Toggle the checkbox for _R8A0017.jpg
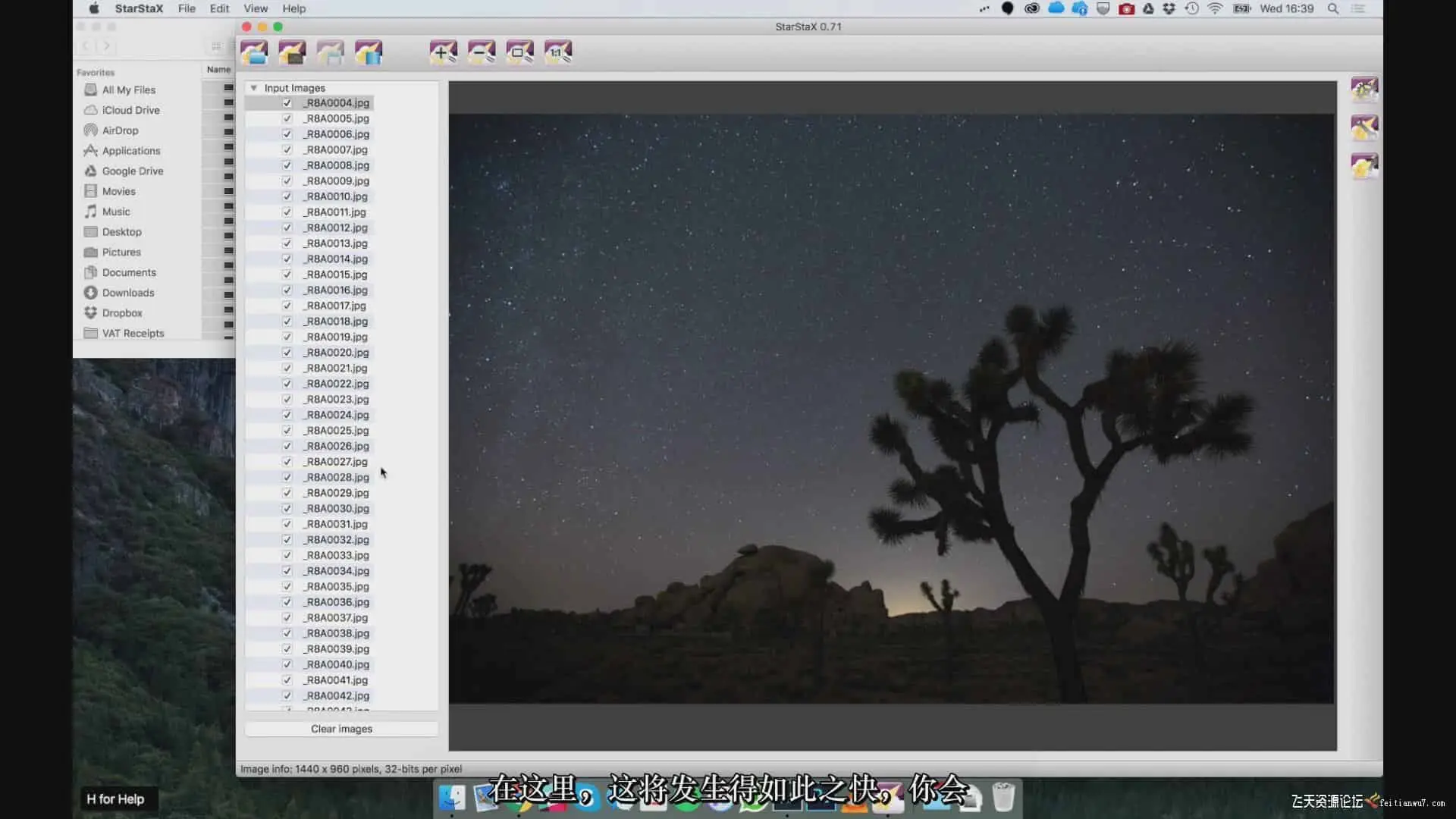This screenshot has width=1456, height=819. tap(287, 306)
